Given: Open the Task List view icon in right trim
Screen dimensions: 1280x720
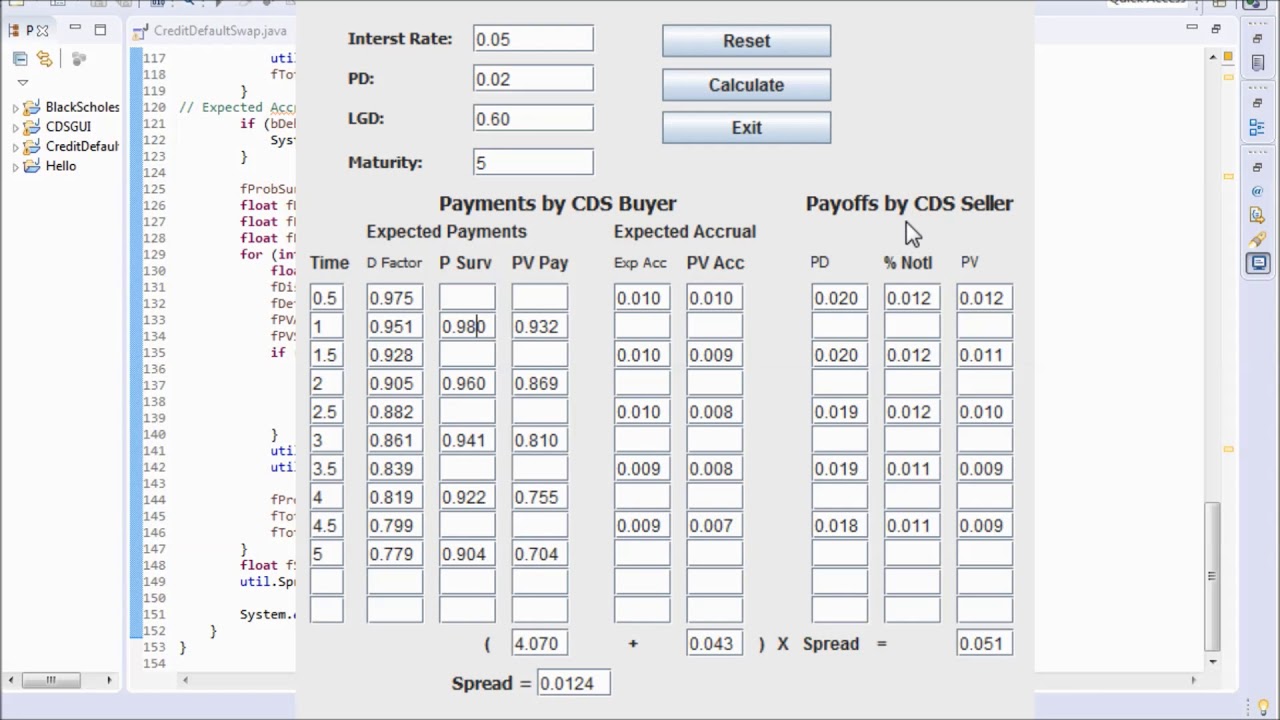Looking at the screenshot, I should (1257, 64).
